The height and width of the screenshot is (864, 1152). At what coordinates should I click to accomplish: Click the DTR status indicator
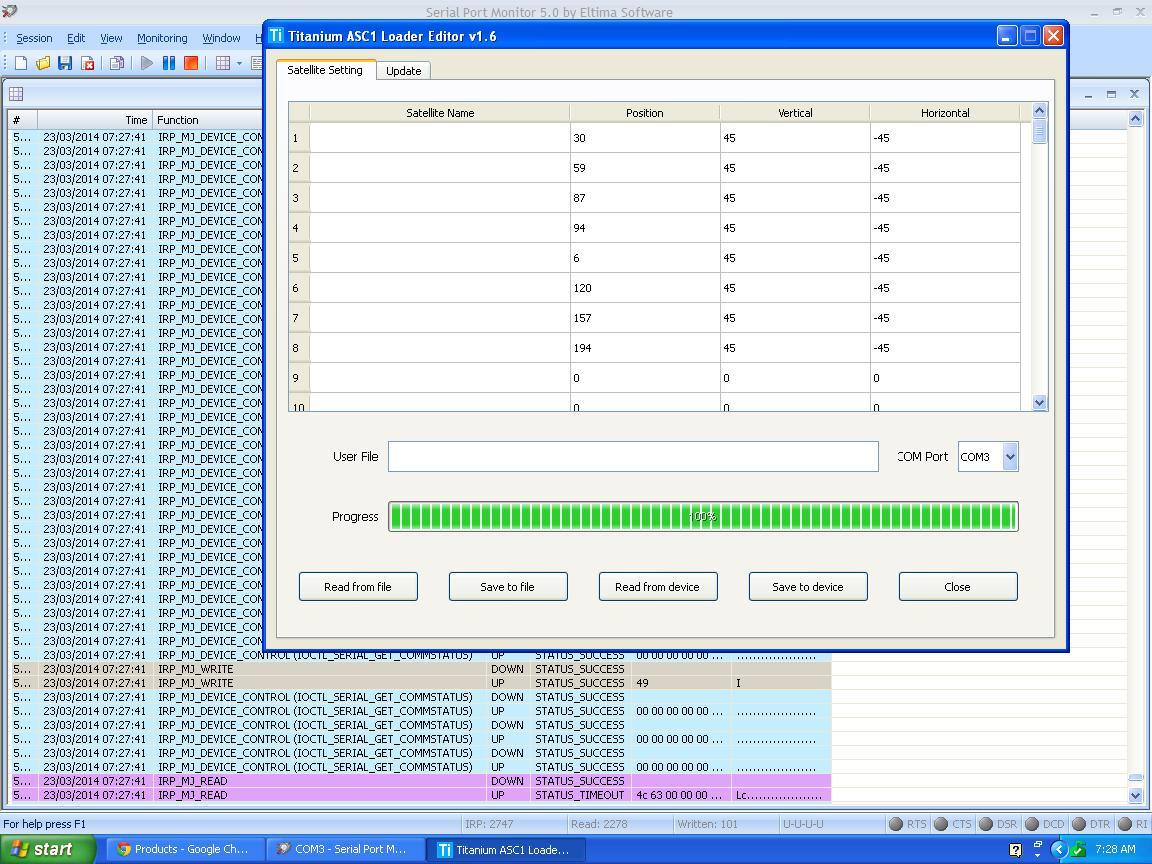click(x=1079, y=824)
